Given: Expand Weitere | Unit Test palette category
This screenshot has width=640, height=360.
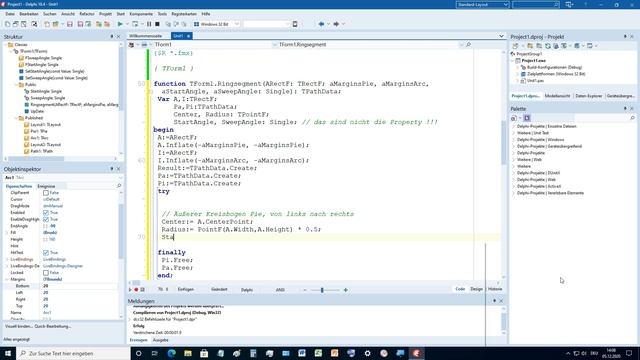Looking at the screenshot, I should point(513,133).
